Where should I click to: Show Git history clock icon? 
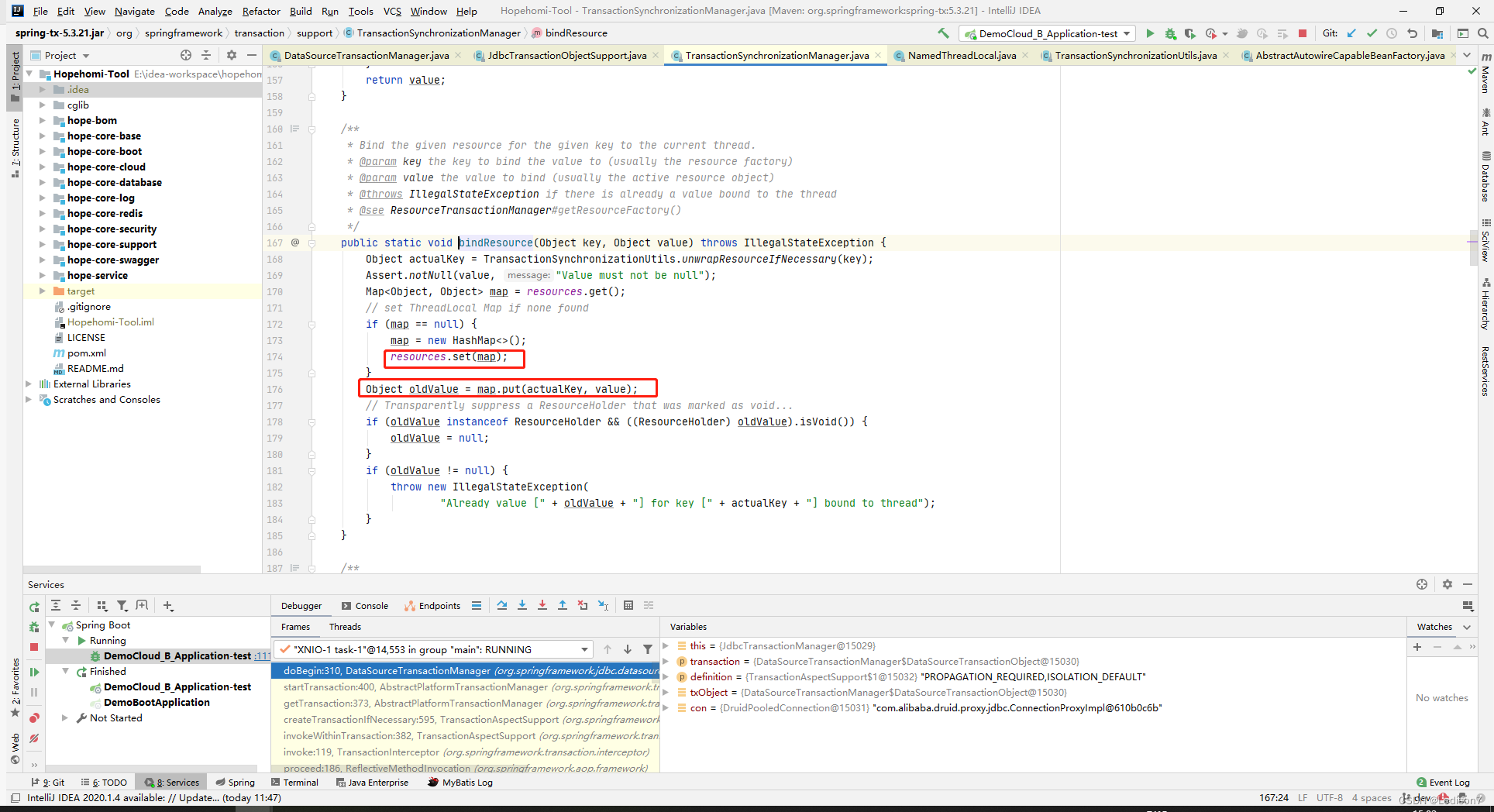click(1392, 33)
